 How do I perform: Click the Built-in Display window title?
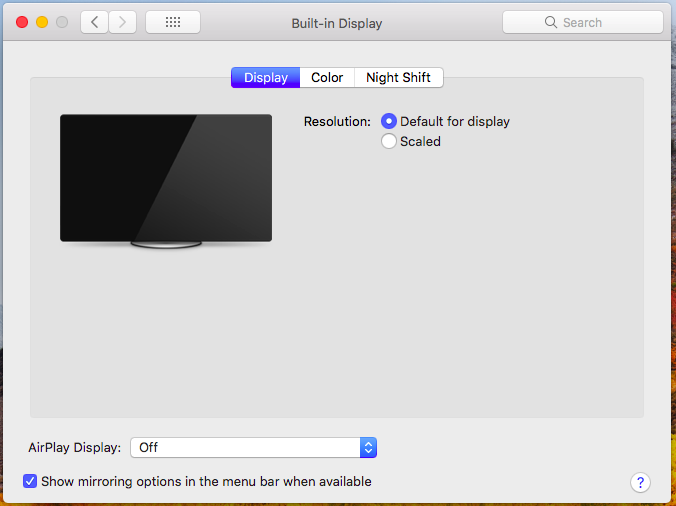click(x=337, y=22)
